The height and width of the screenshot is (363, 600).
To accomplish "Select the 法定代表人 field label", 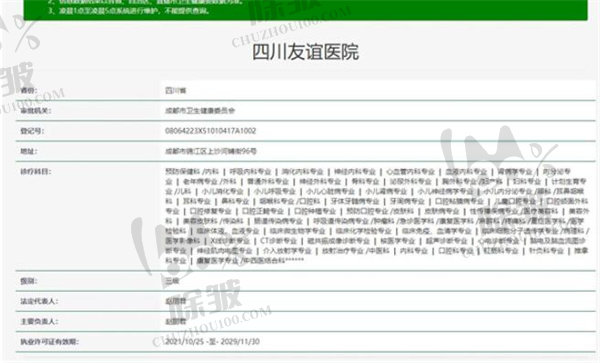I will pos(39,301).
